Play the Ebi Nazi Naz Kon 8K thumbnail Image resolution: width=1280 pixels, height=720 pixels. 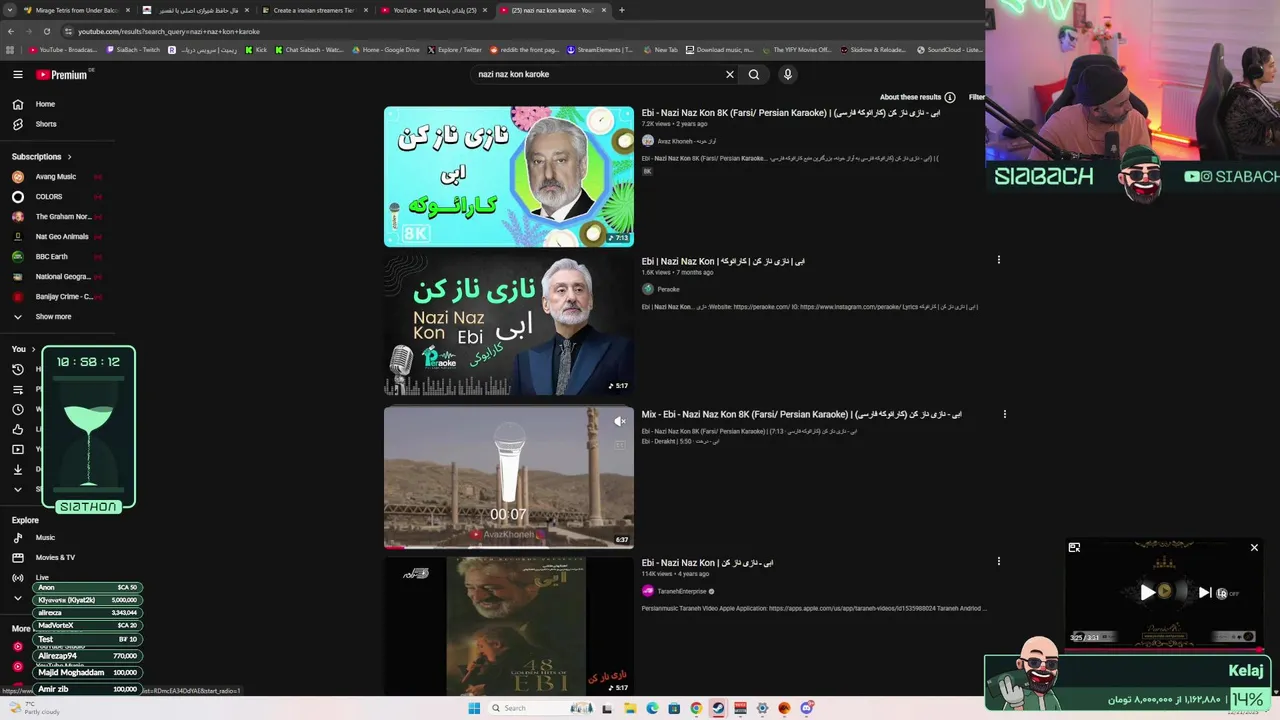509,176
